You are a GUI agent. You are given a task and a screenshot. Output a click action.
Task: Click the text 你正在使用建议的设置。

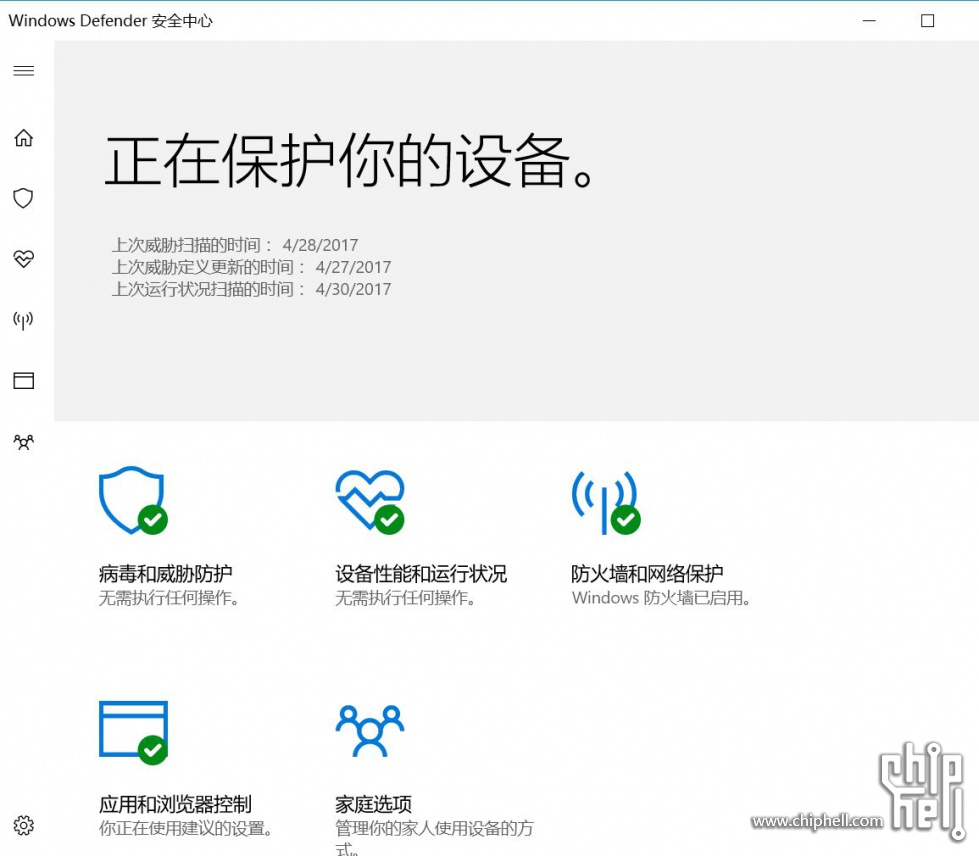pos(186,829)
